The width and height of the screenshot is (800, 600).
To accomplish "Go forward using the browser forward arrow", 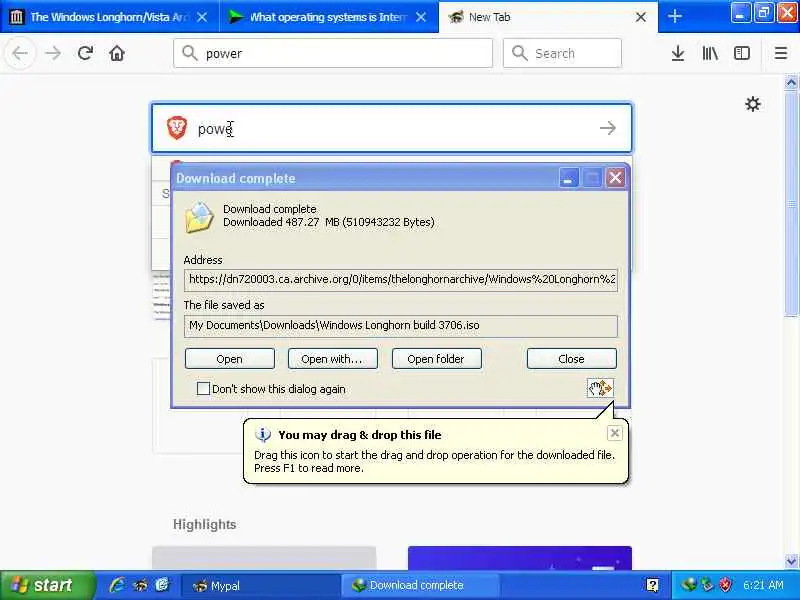I will [53, 53].
